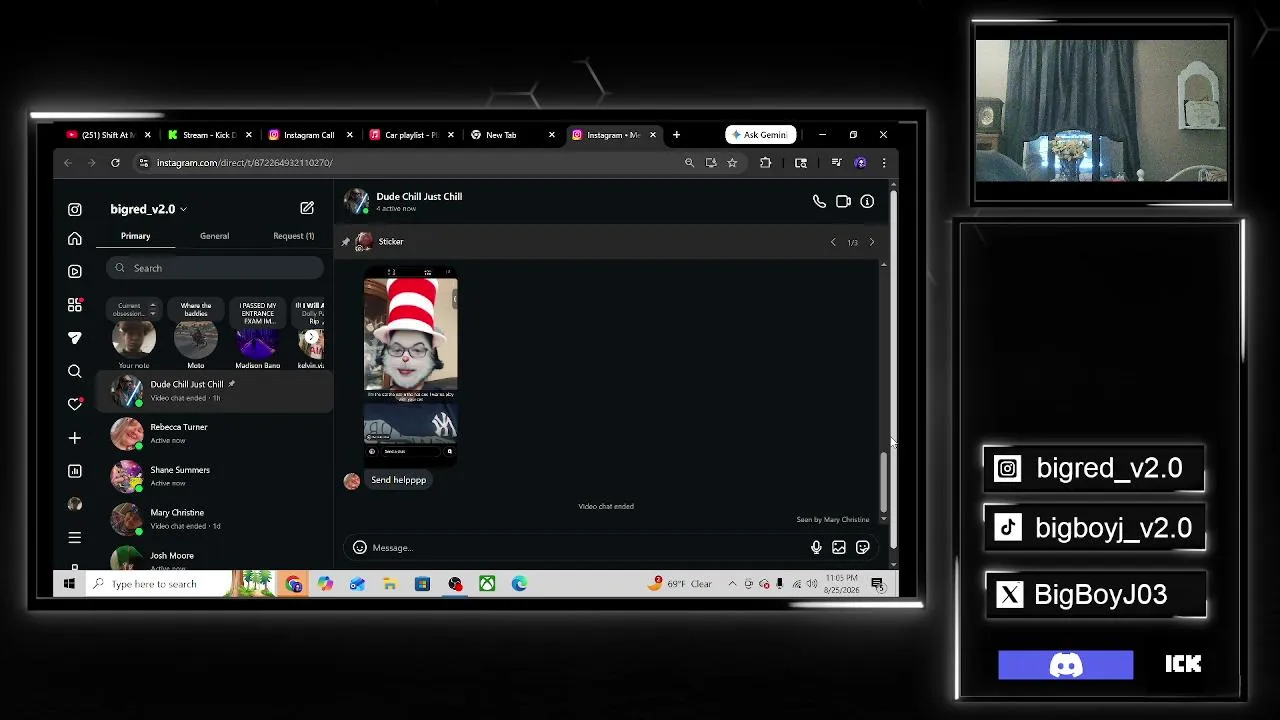Open Mary Christine conversation
Screen dimensions: 1280x720
click(x=214, y=519)
